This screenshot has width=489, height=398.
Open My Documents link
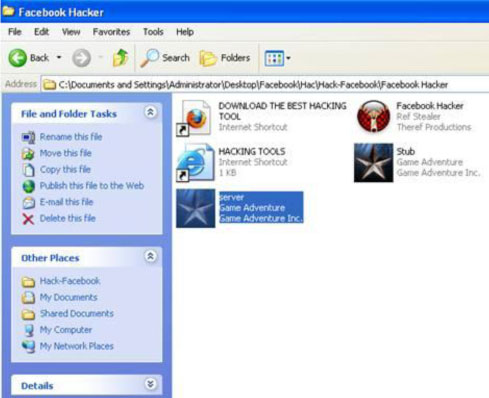(69, 297)
